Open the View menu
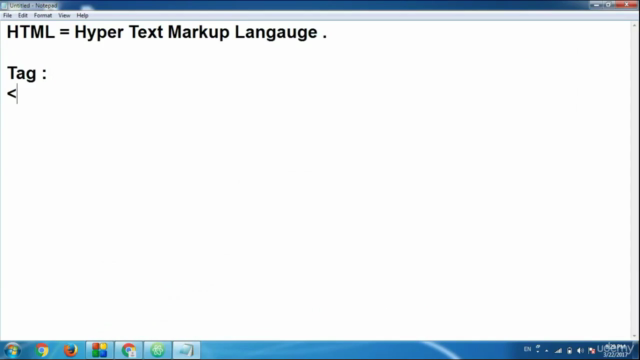This screenshot has width=640, height=360. [x=64, y=16]
